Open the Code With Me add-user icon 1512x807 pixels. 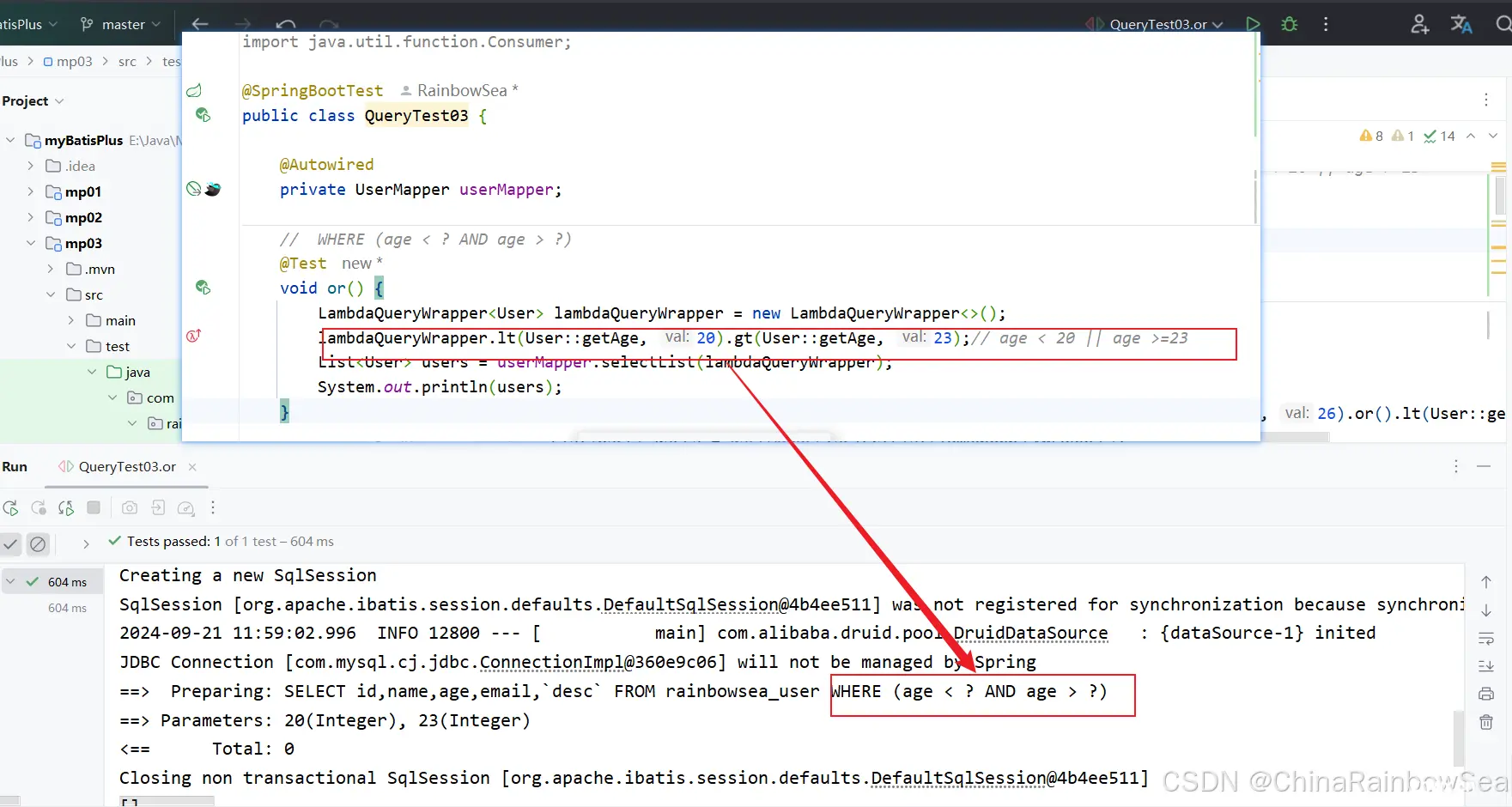[x=1419, y=24]
